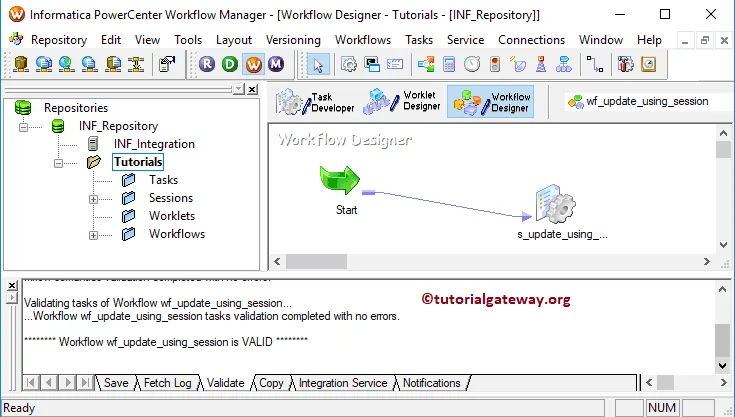Create a Control task with the traffic-light icon
This screenshot has width=735, height=417.
click(495, 64)
